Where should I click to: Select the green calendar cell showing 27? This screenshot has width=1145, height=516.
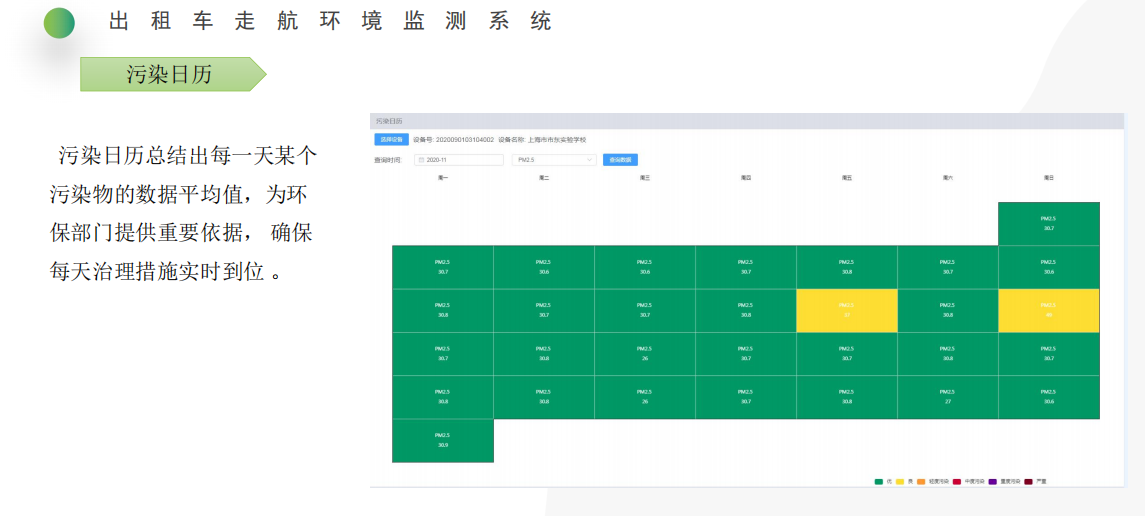tap(948, 397)
